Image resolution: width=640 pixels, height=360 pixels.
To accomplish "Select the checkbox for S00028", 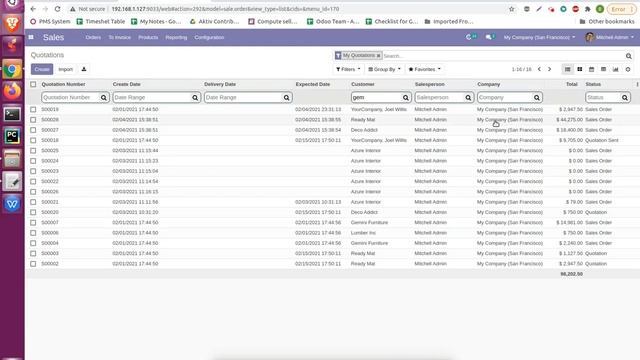I will [33, 120].
